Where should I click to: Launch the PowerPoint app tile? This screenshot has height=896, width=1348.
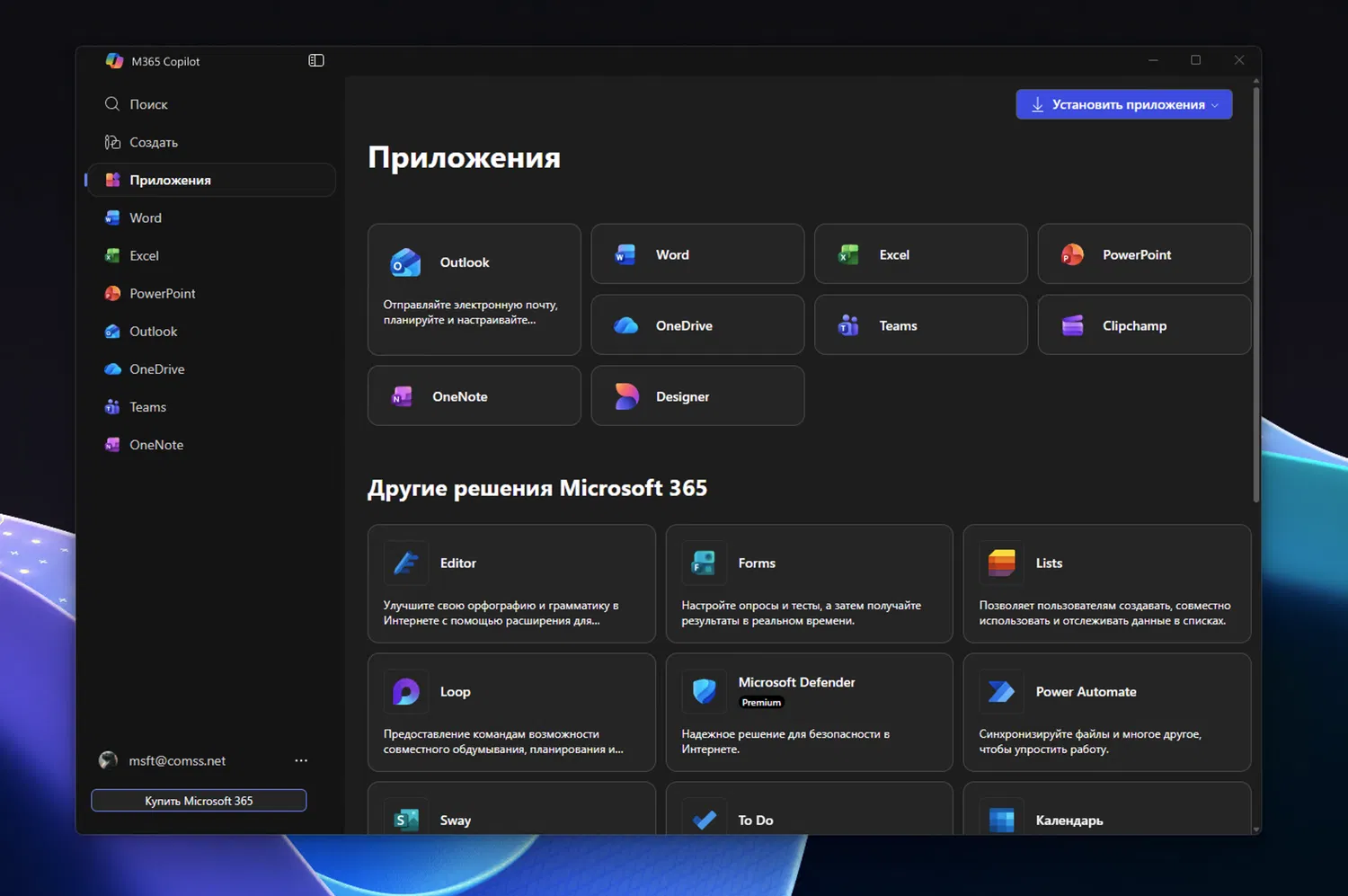pyautogui.click(x=1144, y=254)
